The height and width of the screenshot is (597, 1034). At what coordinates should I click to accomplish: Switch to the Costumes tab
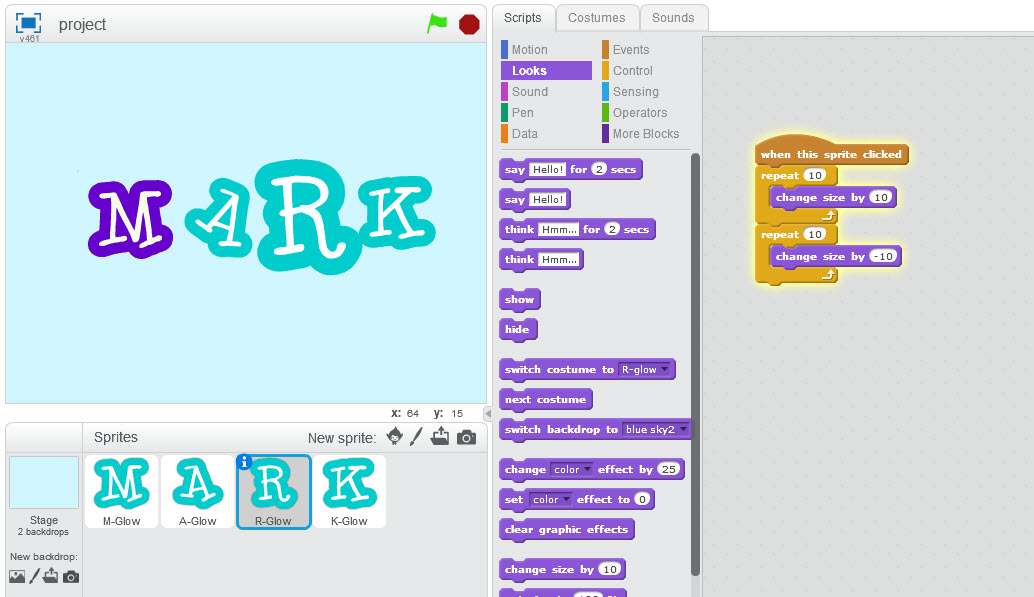coord(597,17)
